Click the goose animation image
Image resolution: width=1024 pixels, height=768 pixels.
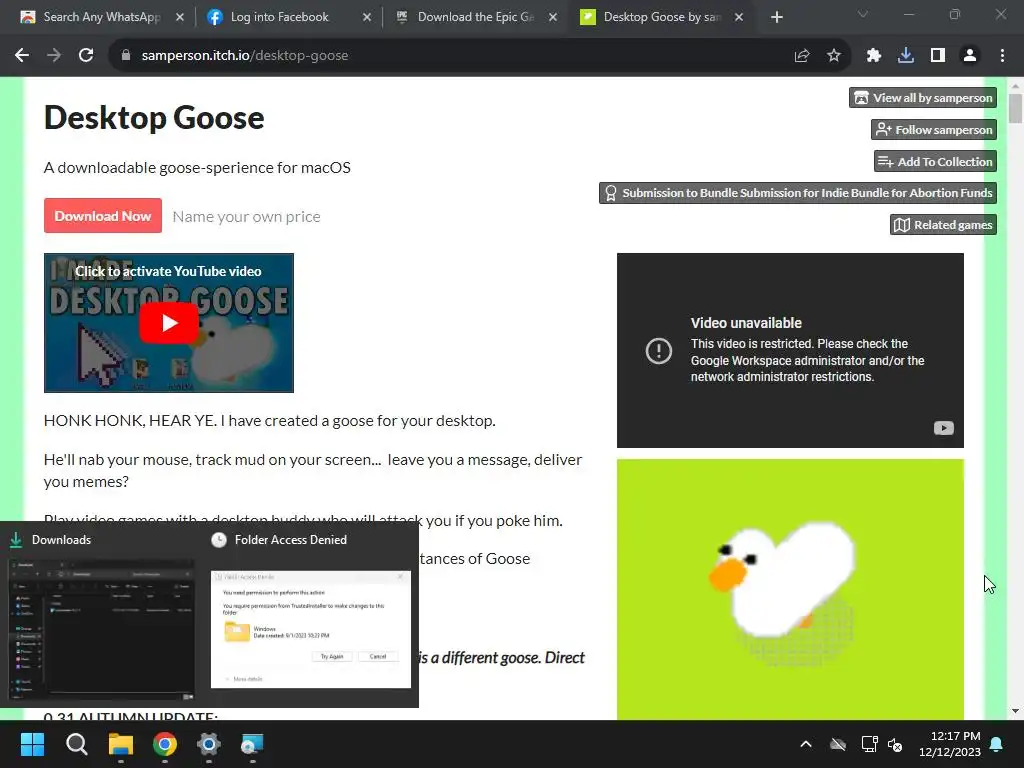(x=790, y=590)
